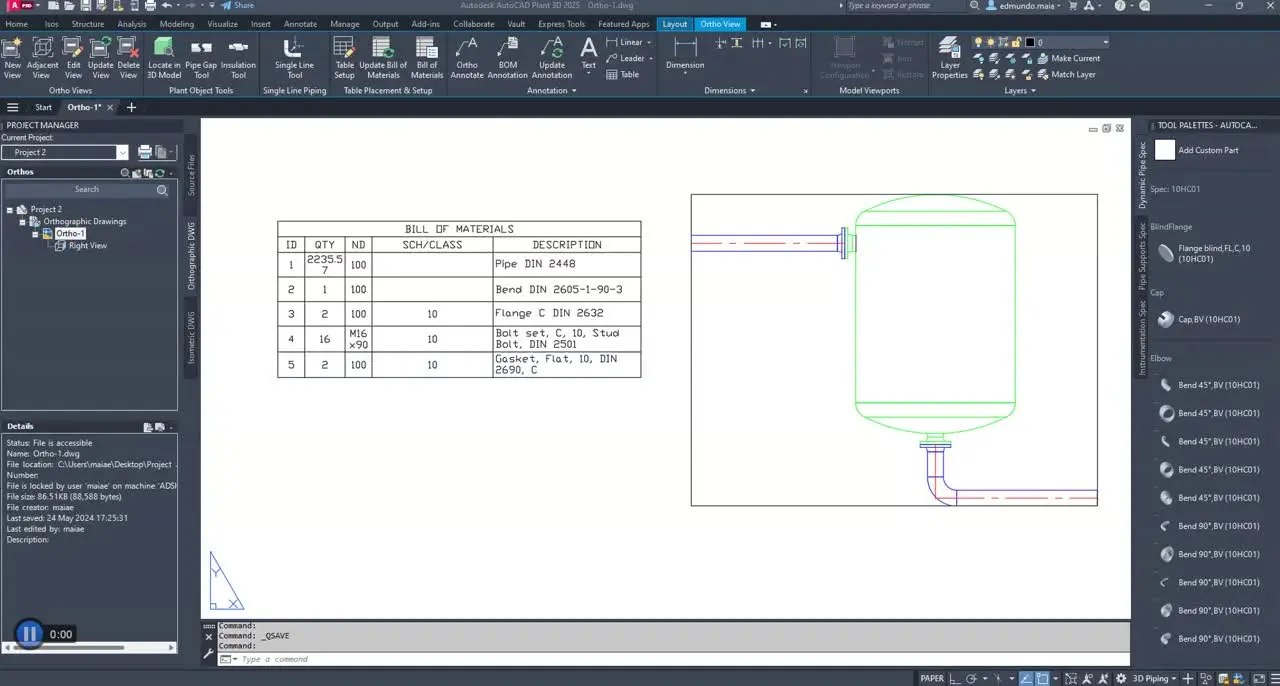The width and height of the screenshot is (1280, 686).
Task: Undo with the quick access arrow
Action: point(166,5)
